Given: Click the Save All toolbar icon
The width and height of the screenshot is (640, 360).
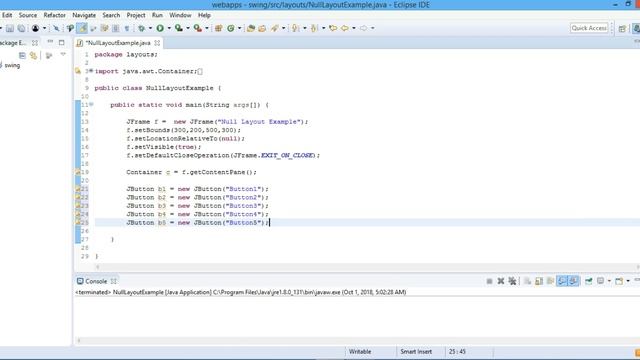Looking at the screenshot, I should click(x=21, y=28).
